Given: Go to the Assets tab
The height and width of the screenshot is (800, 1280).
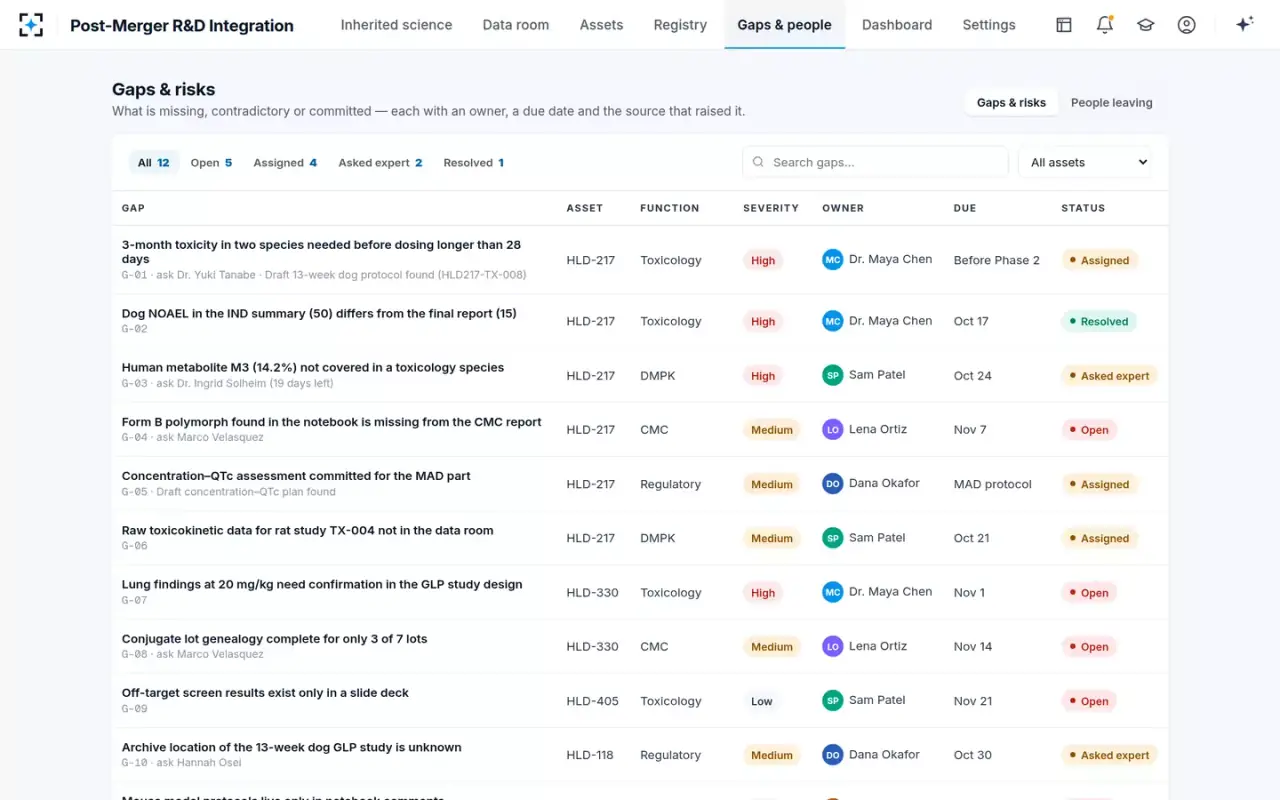Looking at the screenshot, I should [601, 25].
